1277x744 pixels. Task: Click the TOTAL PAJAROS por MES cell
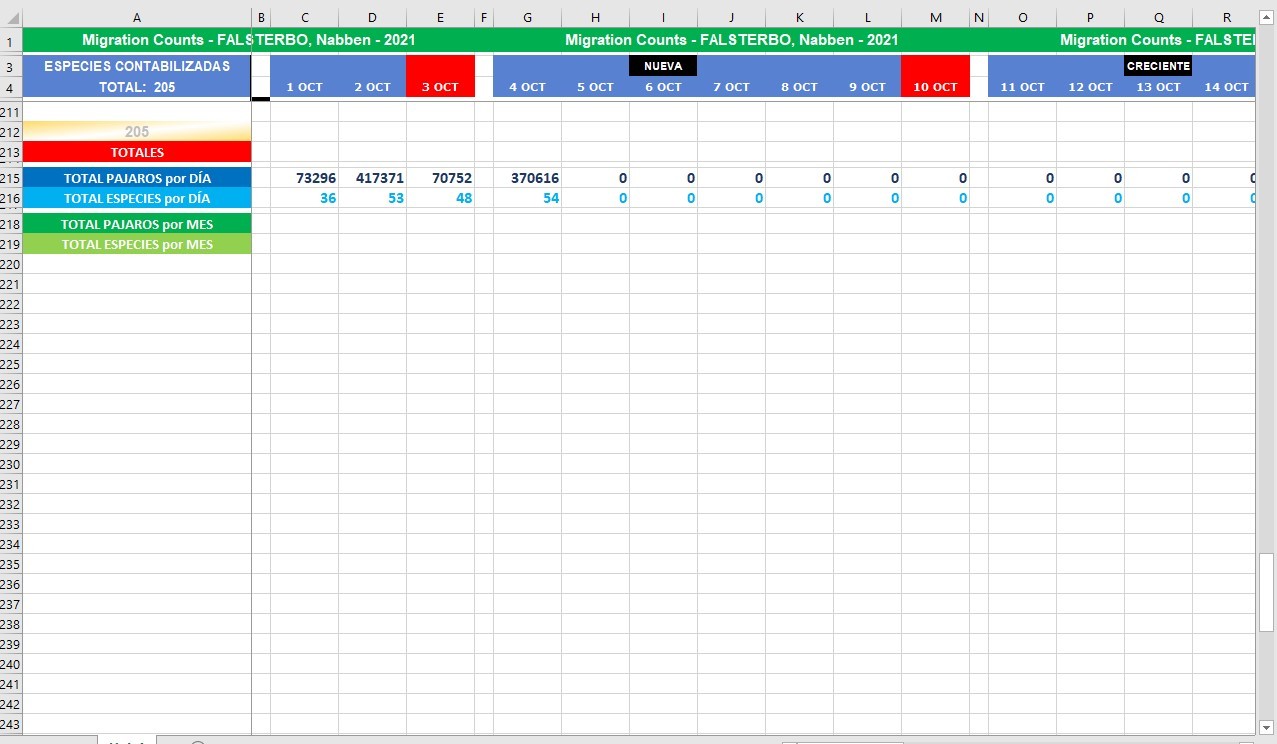137,224
